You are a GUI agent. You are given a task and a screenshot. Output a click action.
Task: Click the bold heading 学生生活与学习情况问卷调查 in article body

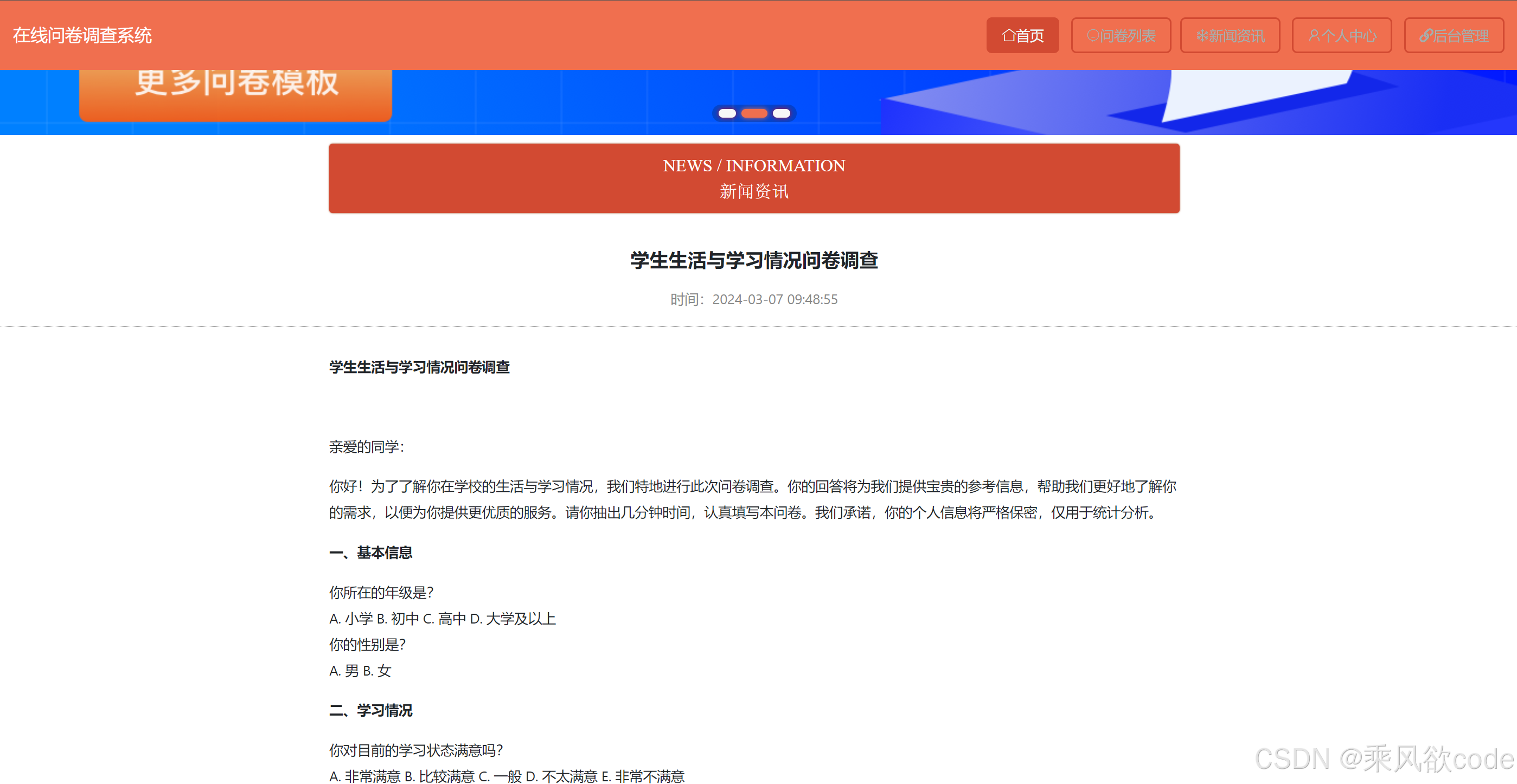pyautogui.click(x=419, y=367)
